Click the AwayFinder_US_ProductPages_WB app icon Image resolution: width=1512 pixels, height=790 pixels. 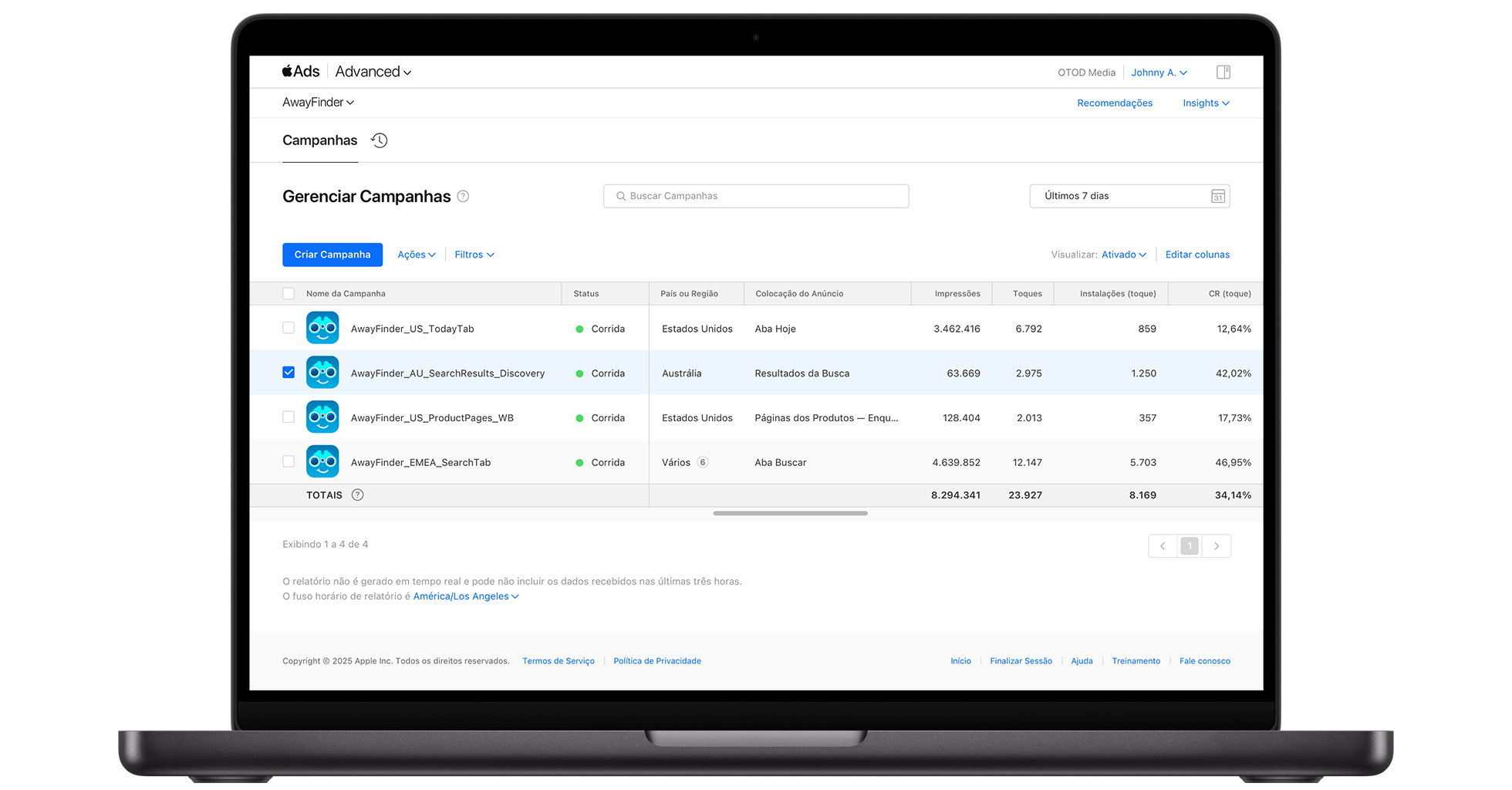322,417
